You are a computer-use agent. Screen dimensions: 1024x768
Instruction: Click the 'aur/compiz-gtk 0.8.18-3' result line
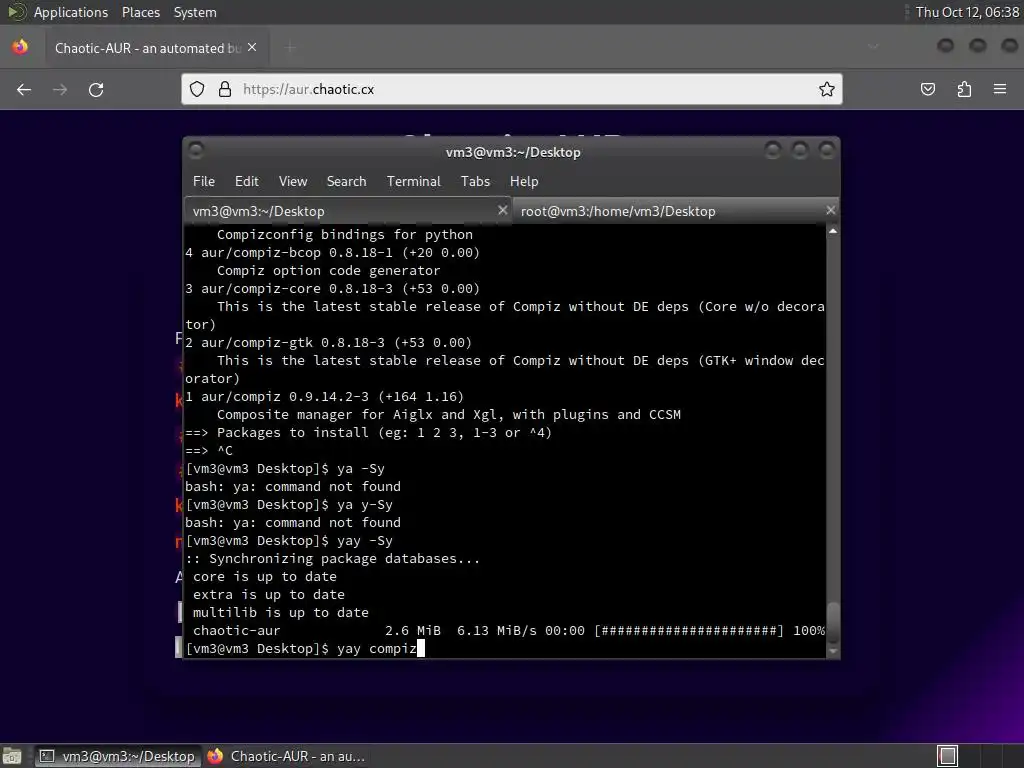point(328,342)
